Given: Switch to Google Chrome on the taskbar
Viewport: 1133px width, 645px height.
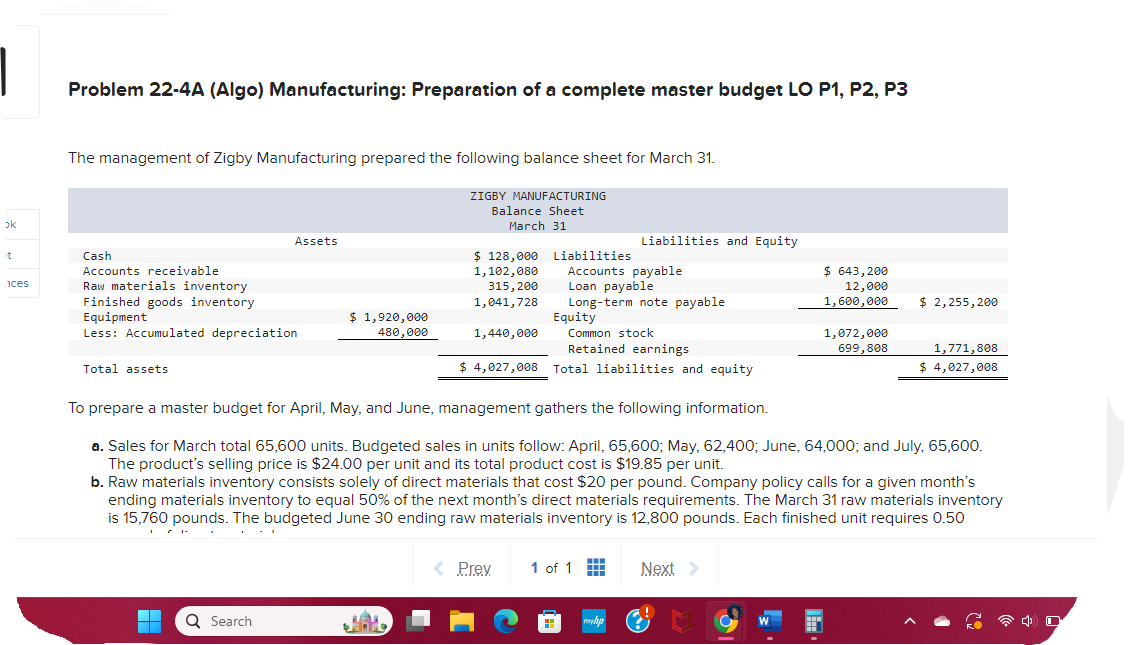Looking at the screenshot, I should coord(726,620).
